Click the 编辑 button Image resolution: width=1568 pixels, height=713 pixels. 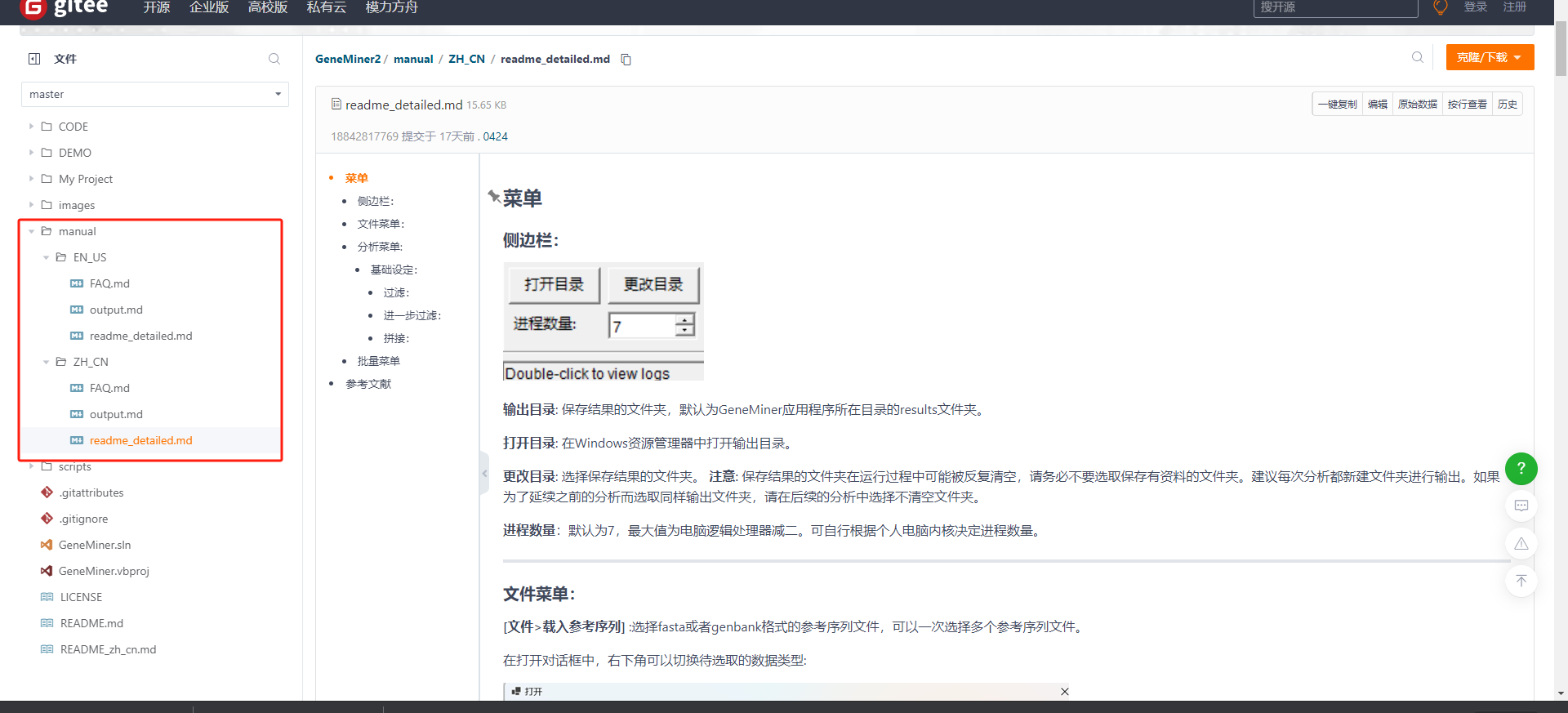(1378, 105)
